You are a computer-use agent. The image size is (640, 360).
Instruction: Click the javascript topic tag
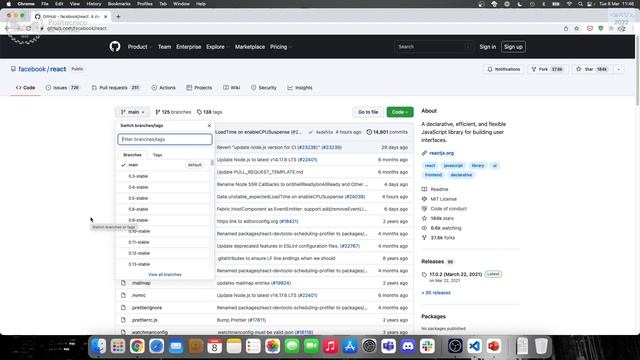453,166
